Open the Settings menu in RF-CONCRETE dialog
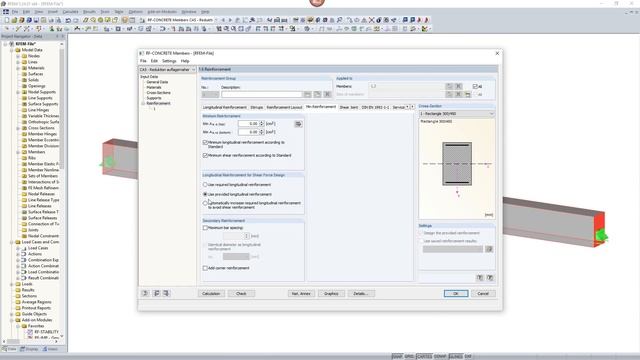 pos(169,61)
